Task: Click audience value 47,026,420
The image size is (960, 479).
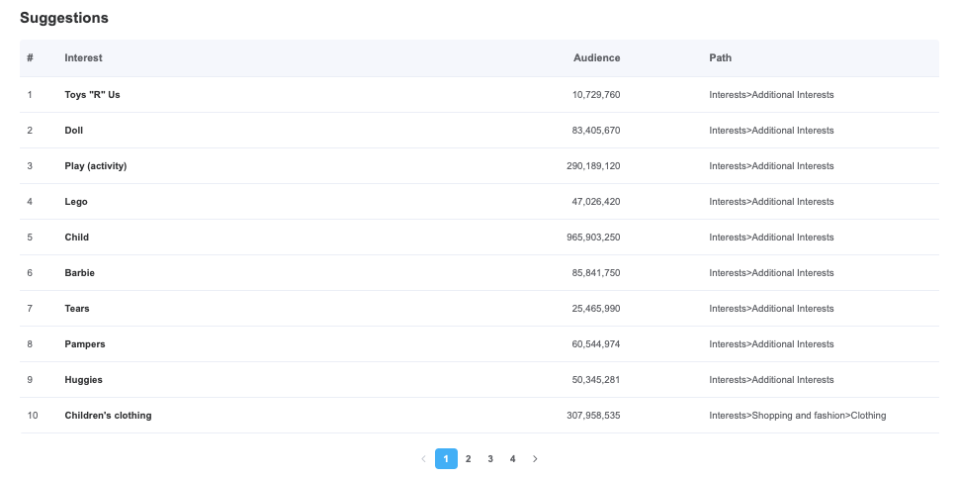Action: point(596,202)
